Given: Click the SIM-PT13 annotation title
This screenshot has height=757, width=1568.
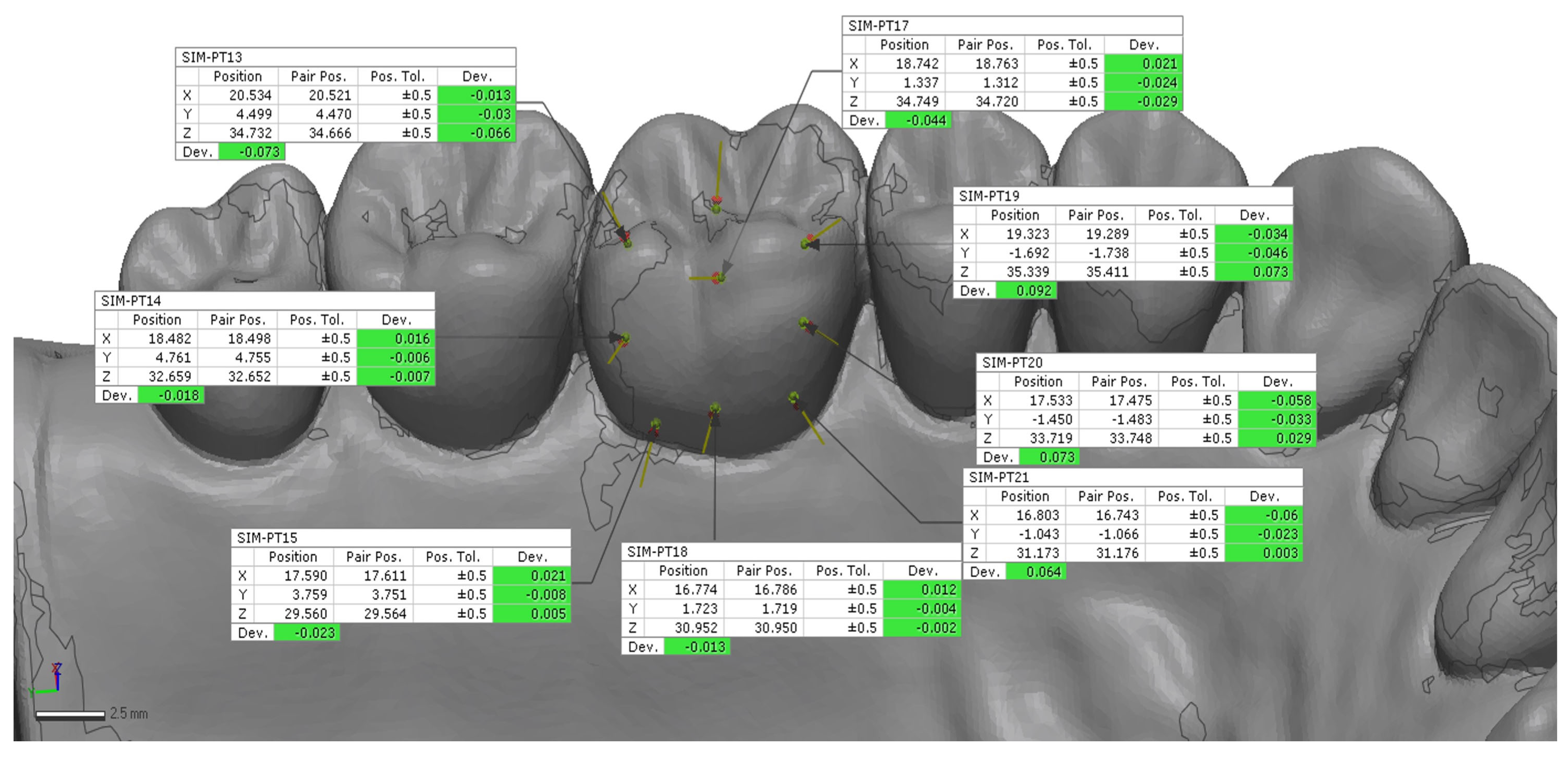Looking at the screenshot, I should (212, 57).
